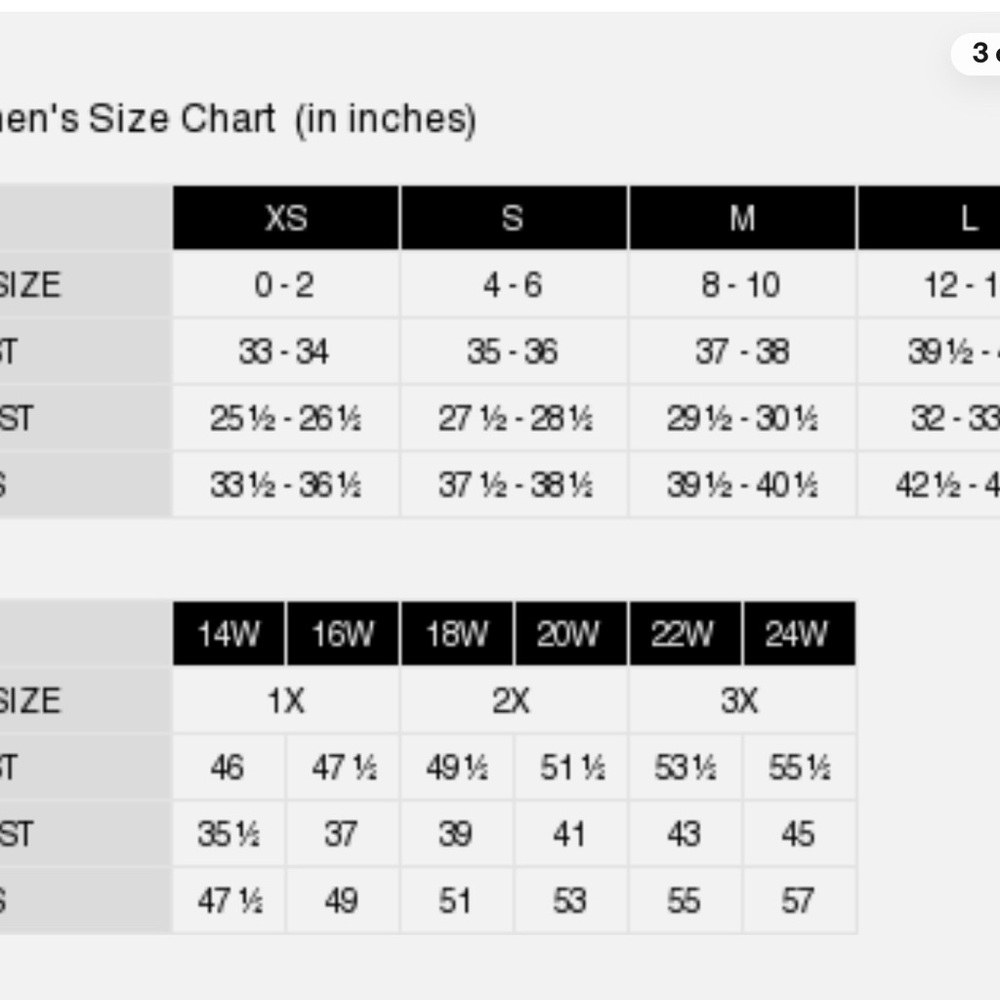
Task: Click the 47 ½ cell under 16W
Action: point(343,767)
